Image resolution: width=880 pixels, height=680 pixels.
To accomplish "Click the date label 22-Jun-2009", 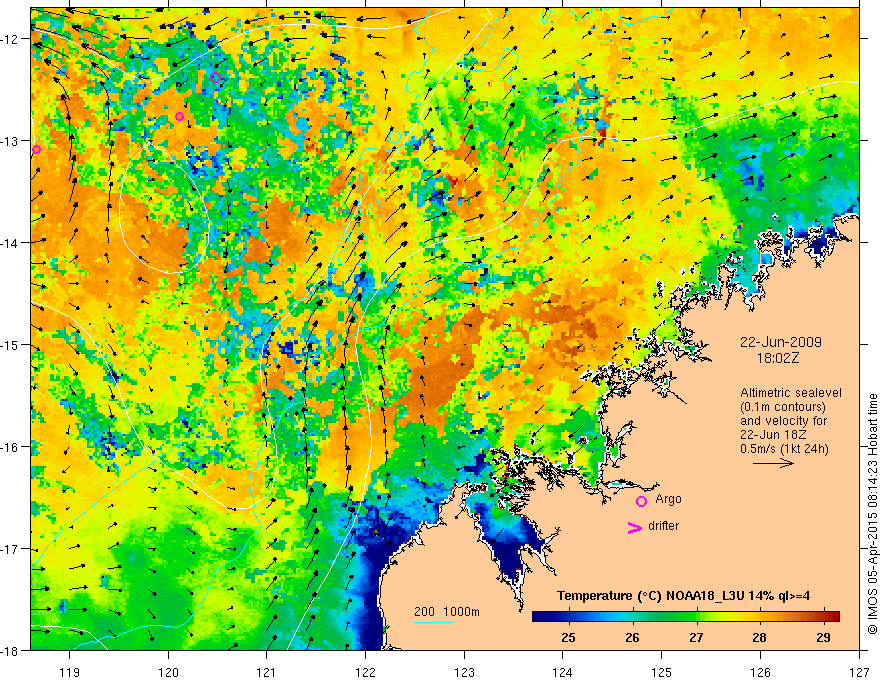I will click(x=781, y=342).
